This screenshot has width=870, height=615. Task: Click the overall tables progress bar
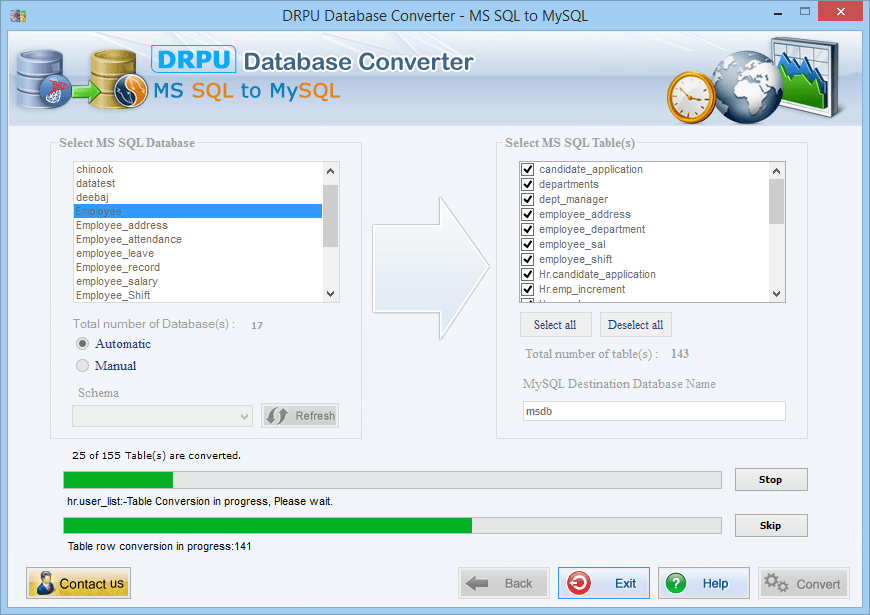click(393, 480)
